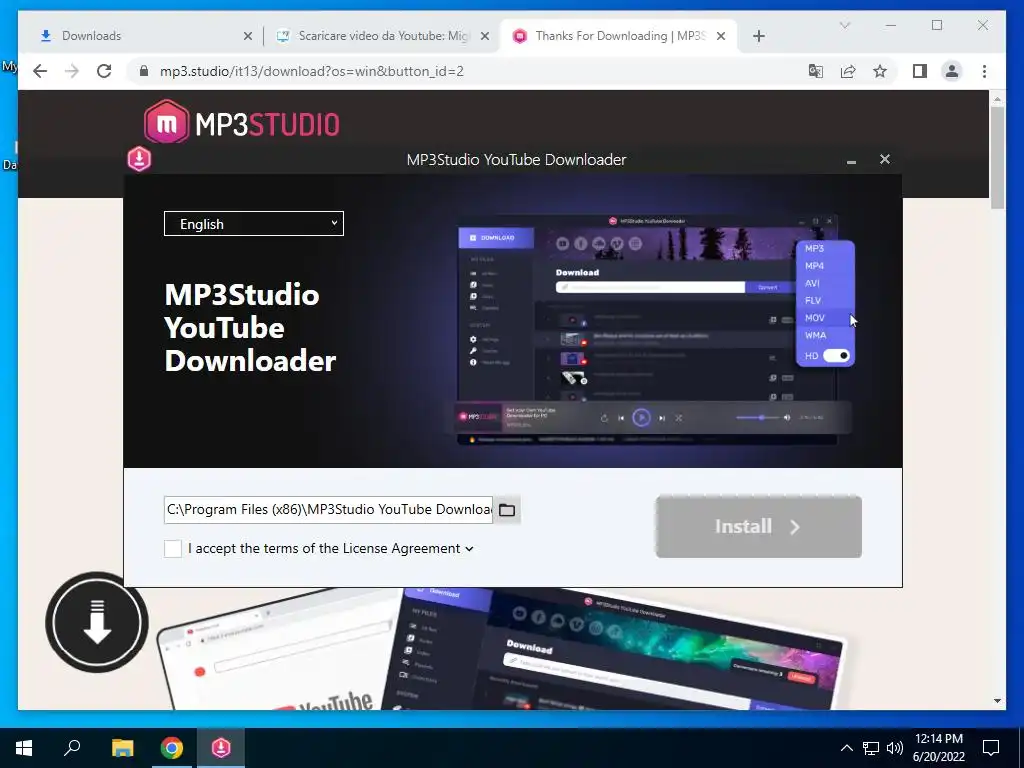The width and height of the screenshot is (1024, 768).
Task: Open the Chrome profile menu
Action: click(952, 71)
